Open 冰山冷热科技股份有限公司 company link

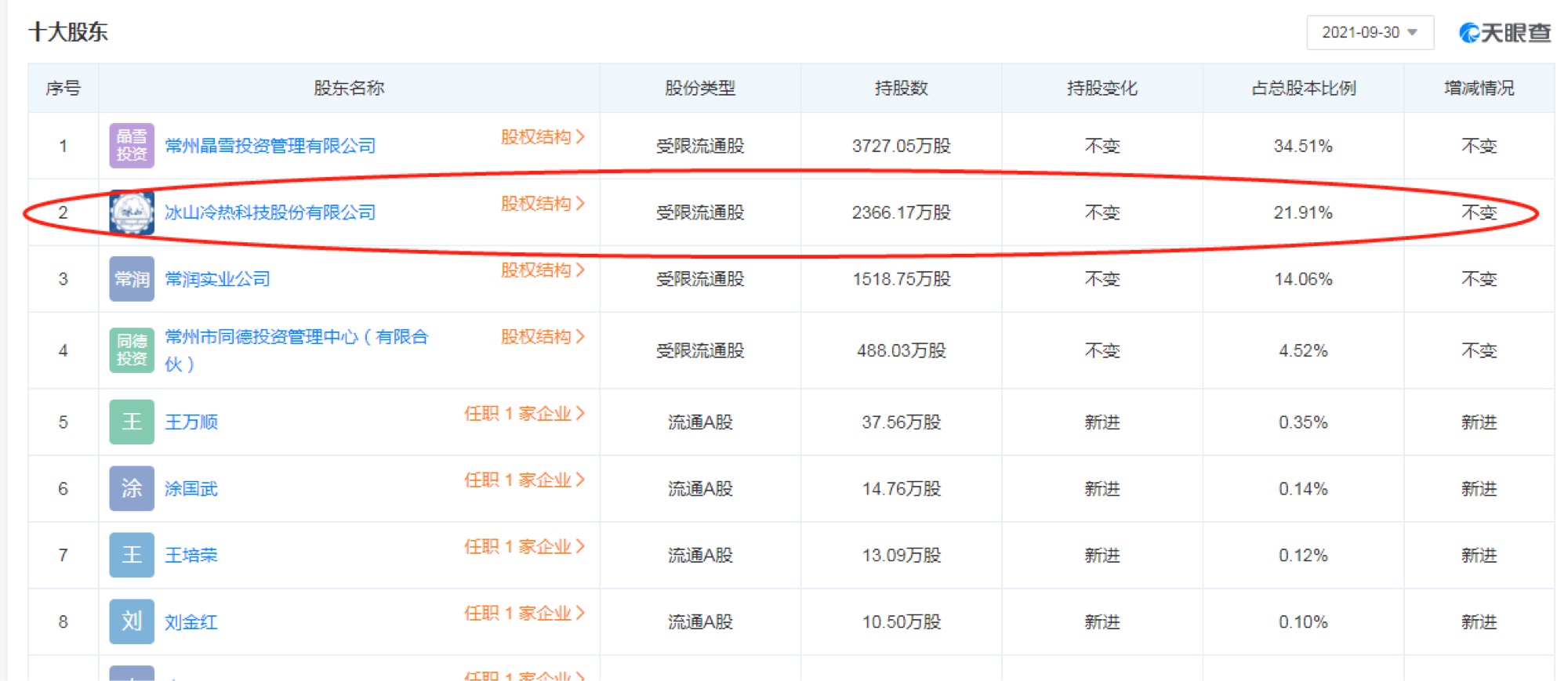pyautogui.click(x=270, y=212)
